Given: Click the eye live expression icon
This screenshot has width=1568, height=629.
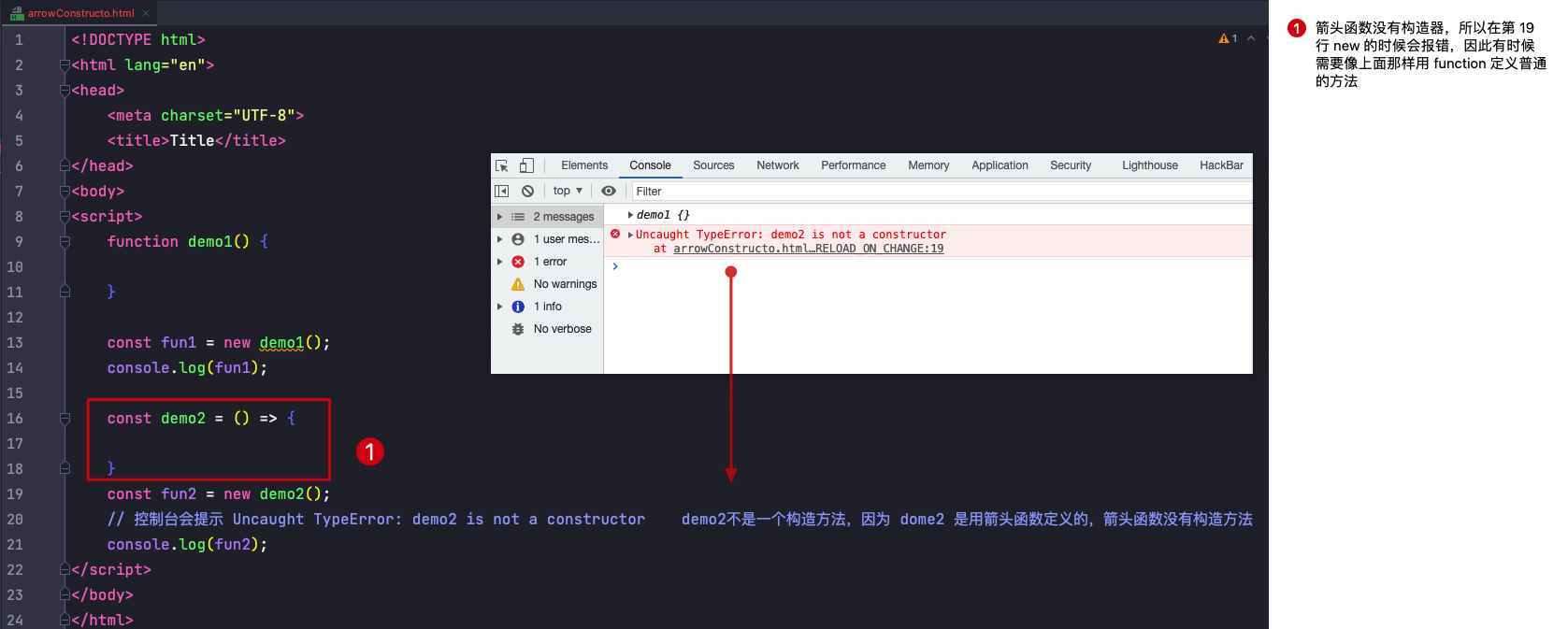Looking at the screenshot, I should click(x=609, y=191).
